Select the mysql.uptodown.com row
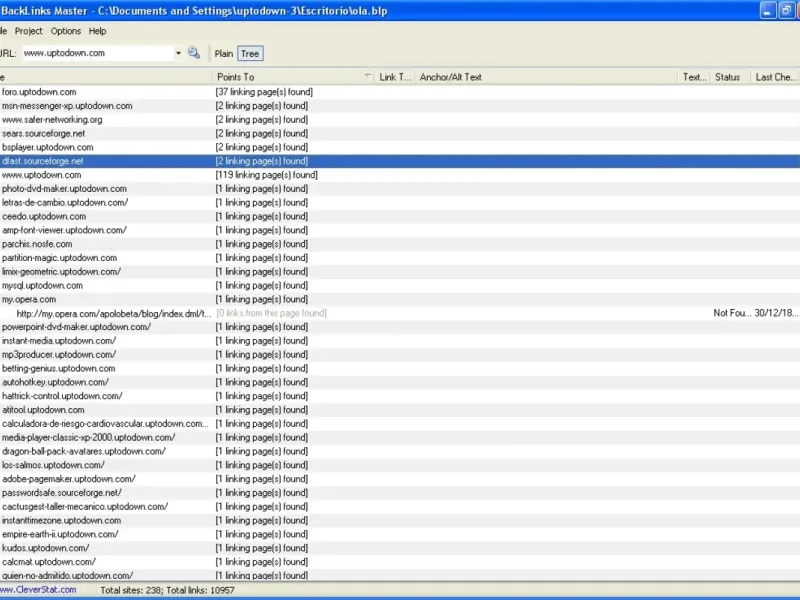Viewport: 800px width, 600px height. point(400,285)
